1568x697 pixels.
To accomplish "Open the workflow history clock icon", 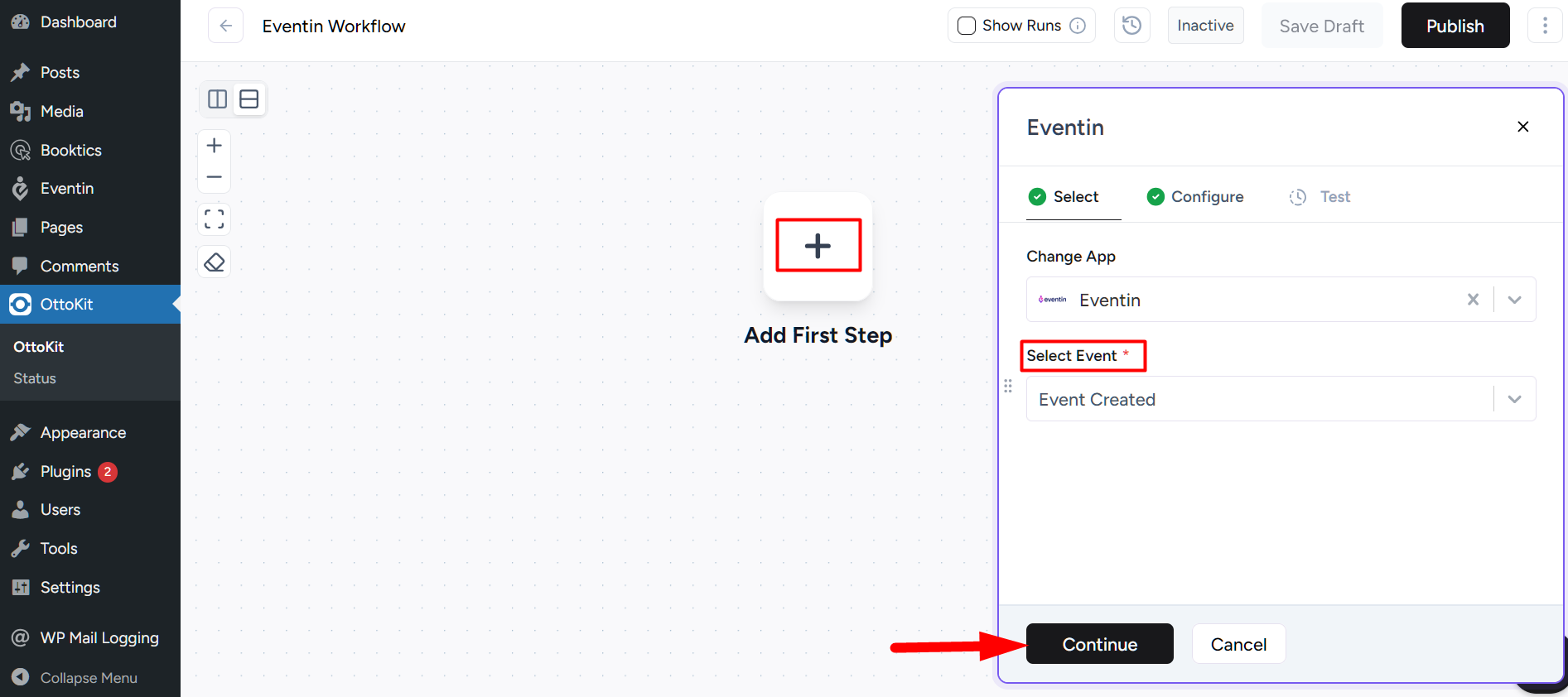I will pos(1131,26).
